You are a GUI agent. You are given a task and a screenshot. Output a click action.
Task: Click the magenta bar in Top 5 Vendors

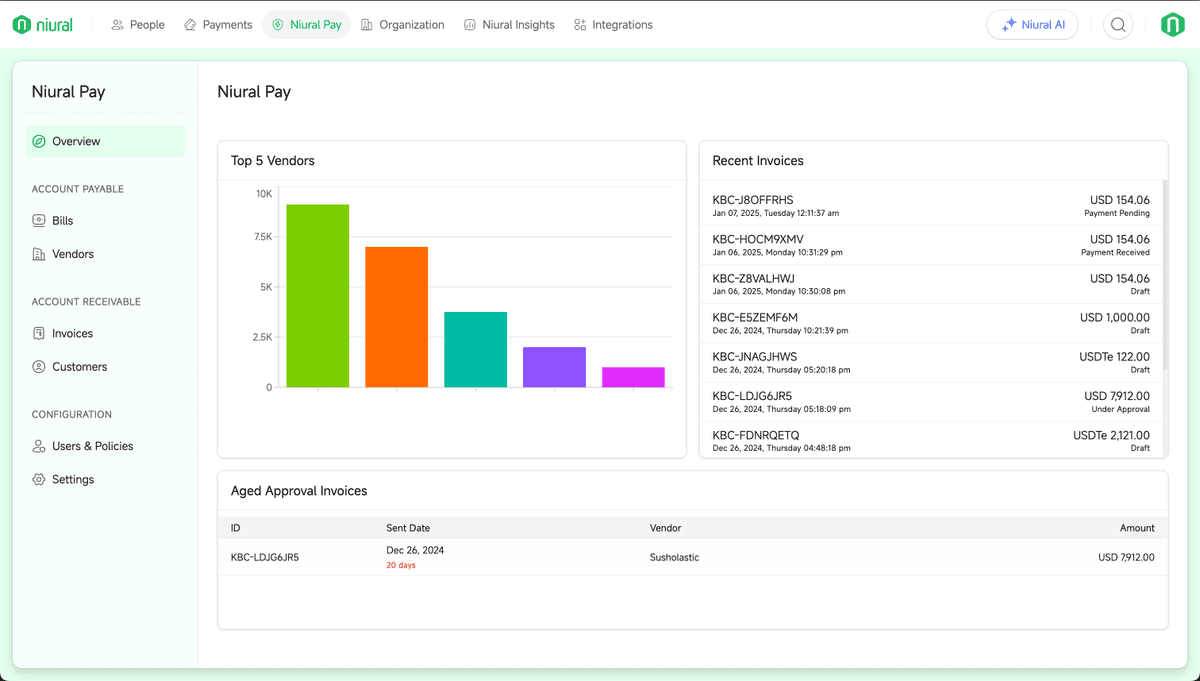pos(633,377)
